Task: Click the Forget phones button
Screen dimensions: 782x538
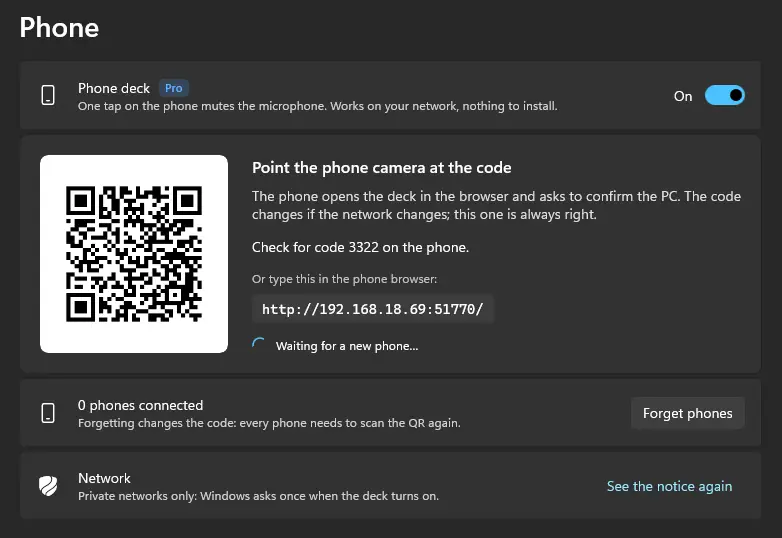Action: tap(687, 413)
